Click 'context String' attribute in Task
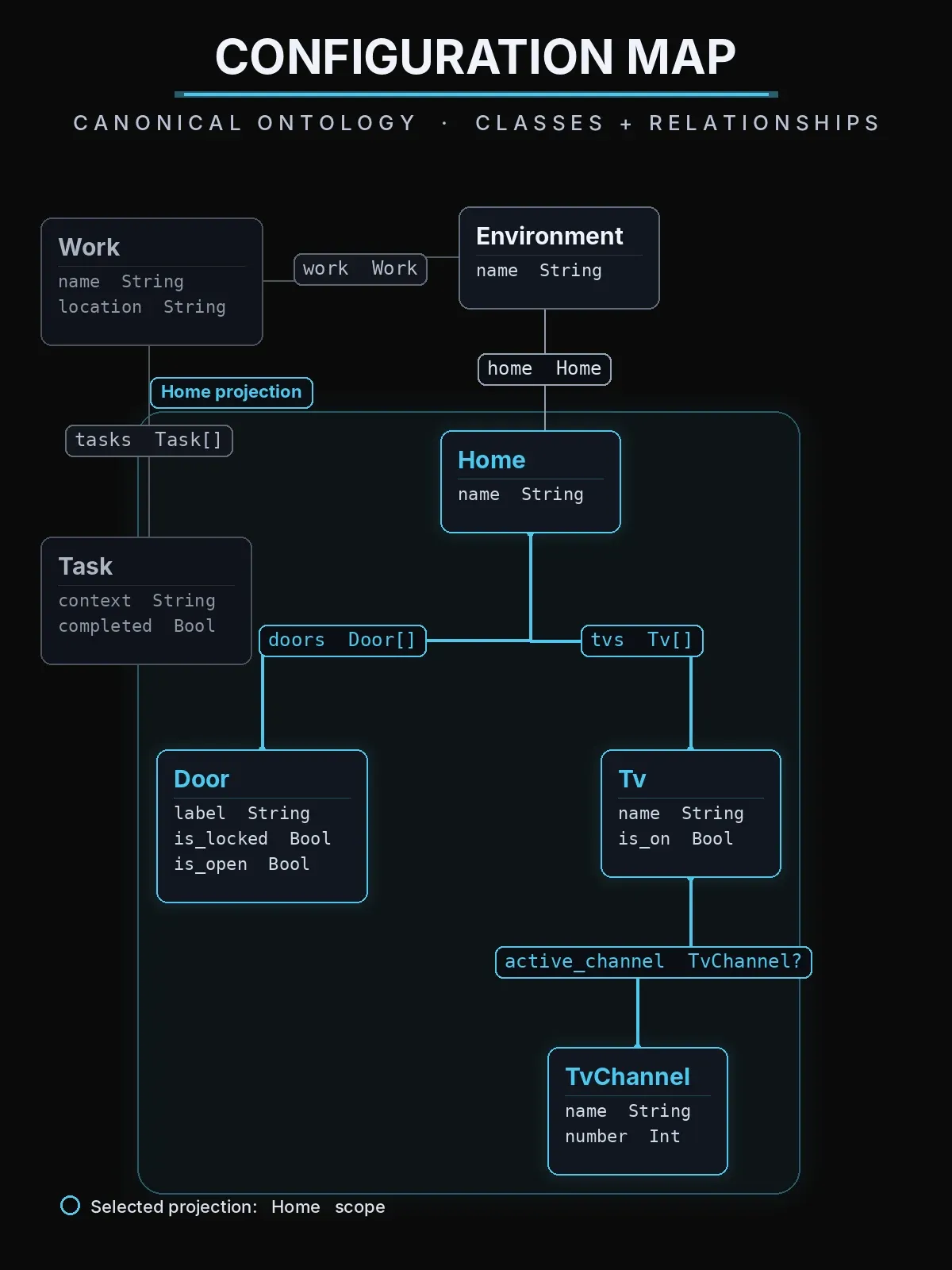Screen dimensions: 952x1270 click(x=136, y=601)
